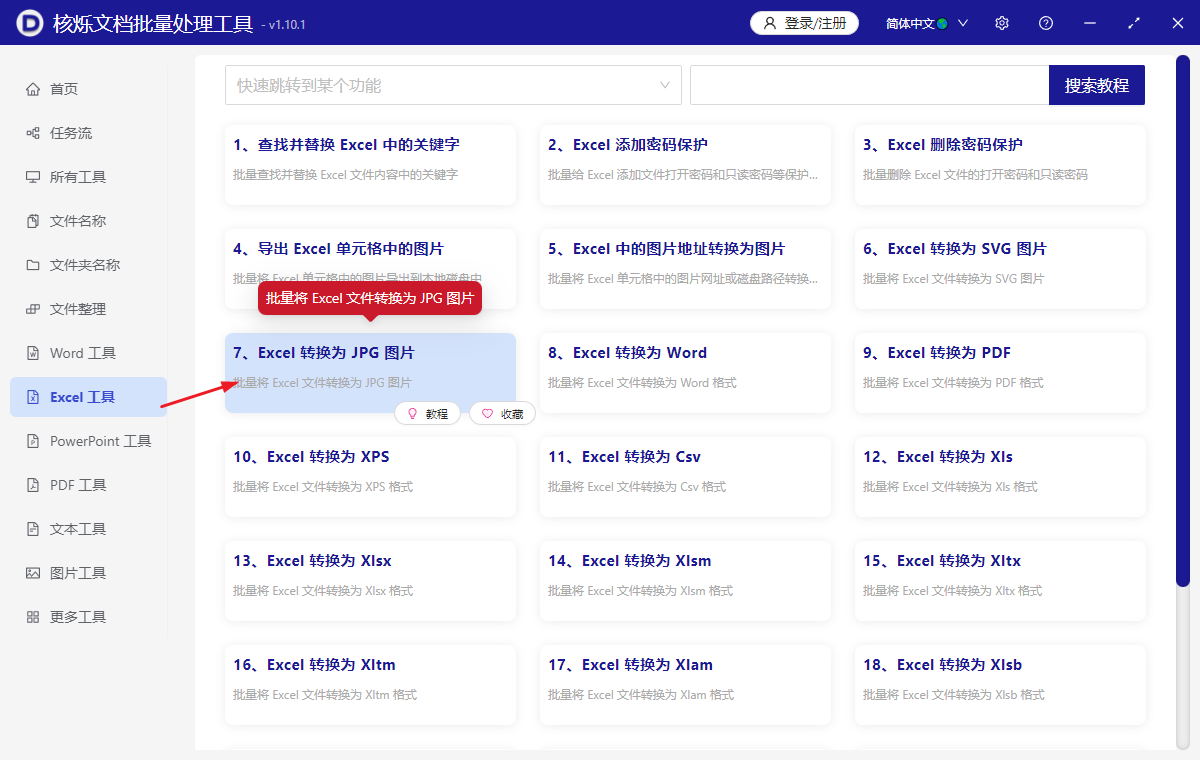Click the 文件整理 organize icon
The width and height of the screenshot is (1200, 760).
coord(33,309)
